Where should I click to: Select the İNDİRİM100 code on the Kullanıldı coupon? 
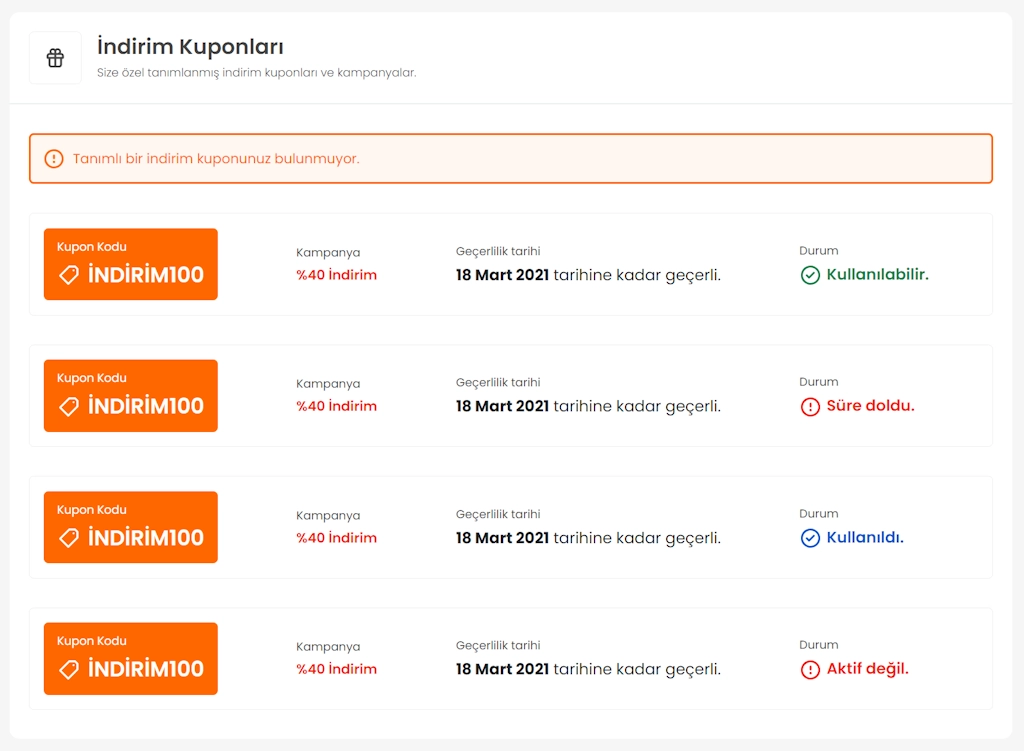point(146,537)
